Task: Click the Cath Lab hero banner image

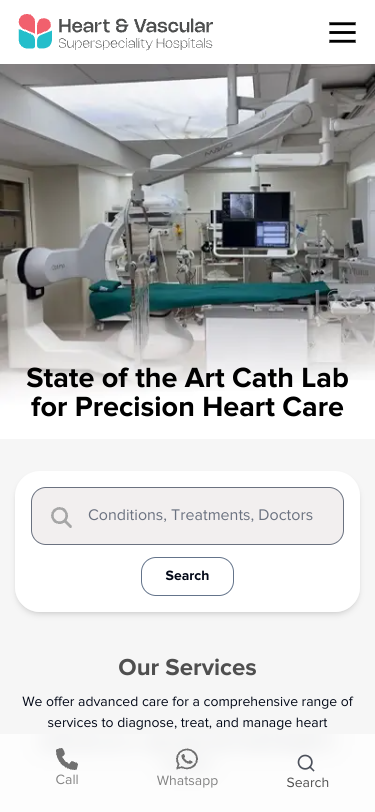Action: (188, 218)
